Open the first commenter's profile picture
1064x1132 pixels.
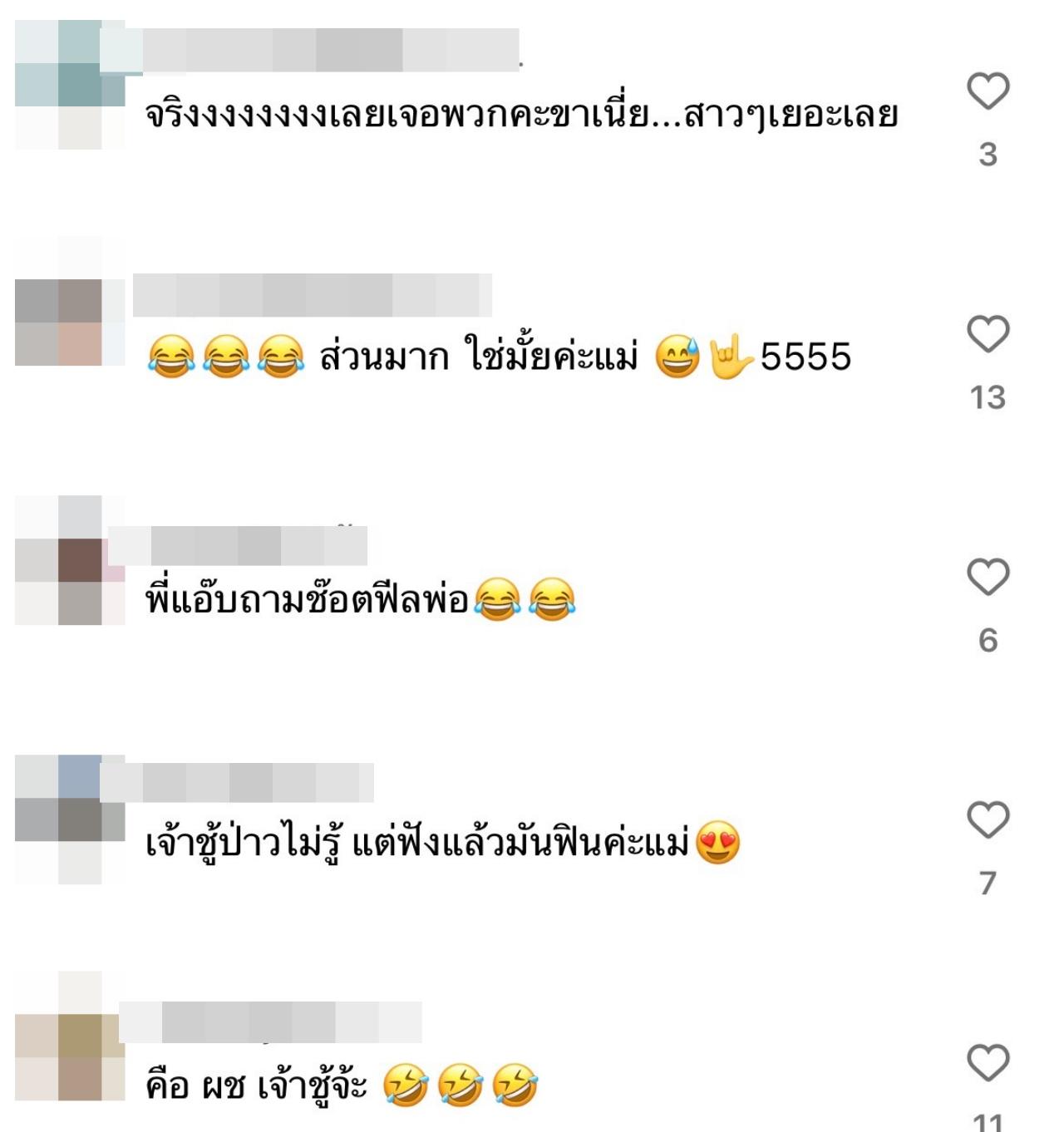(70, 85)
